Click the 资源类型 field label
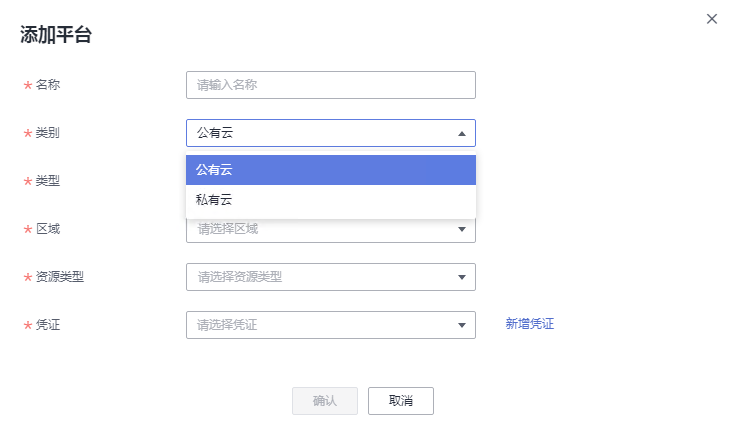This screenshot has width=731, height=422. (60, 277)
